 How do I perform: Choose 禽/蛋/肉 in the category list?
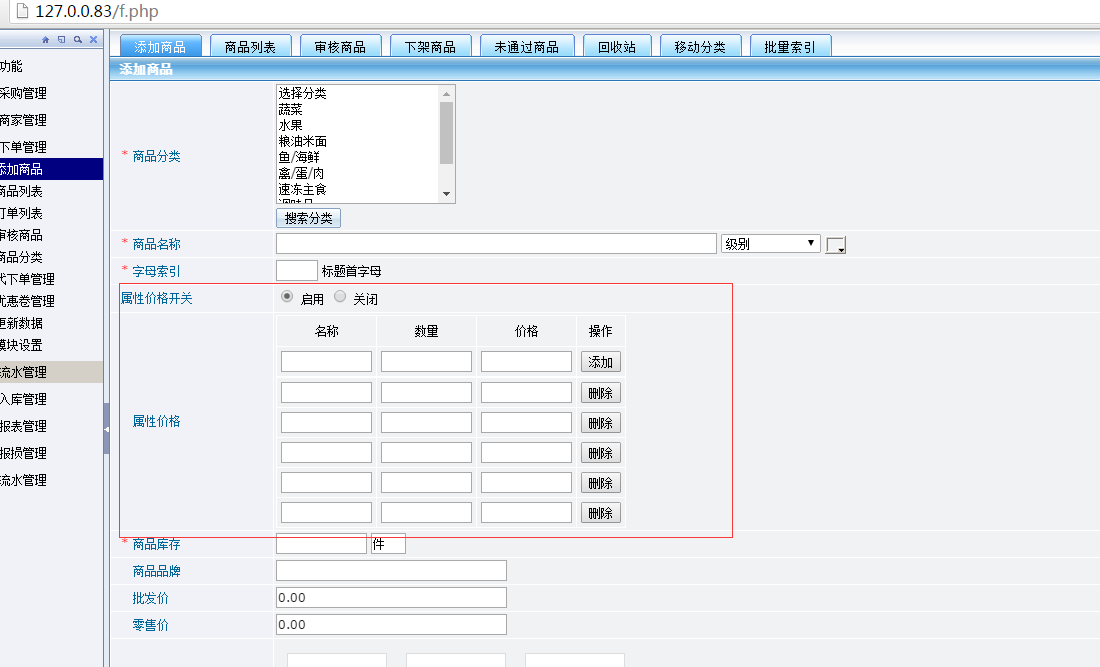[358, 174]
